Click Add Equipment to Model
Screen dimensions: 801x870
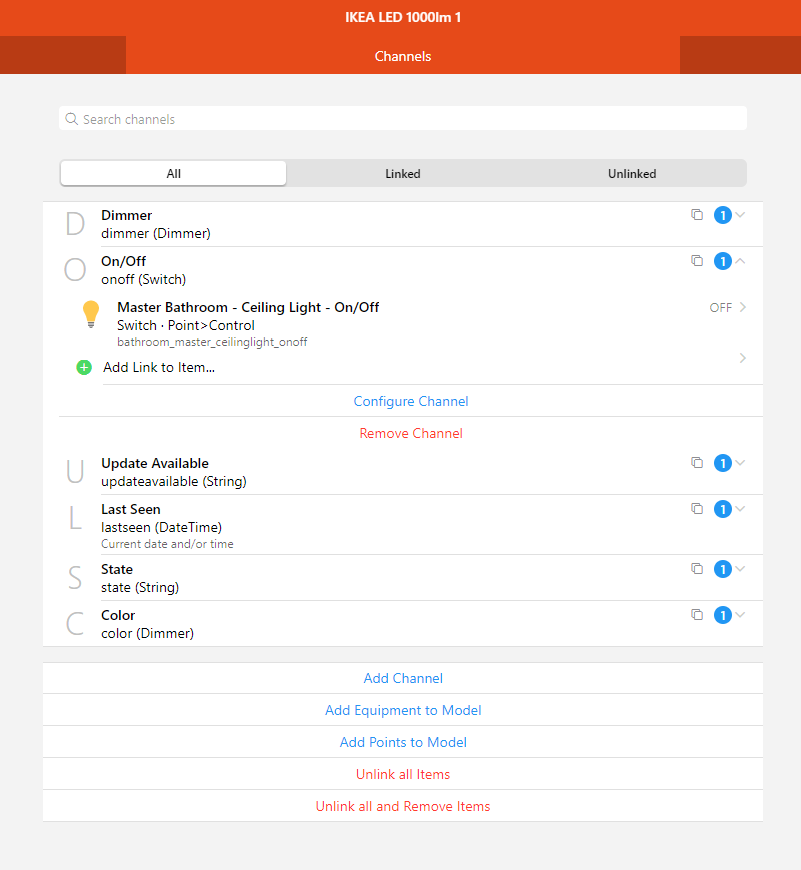[403, 710]
